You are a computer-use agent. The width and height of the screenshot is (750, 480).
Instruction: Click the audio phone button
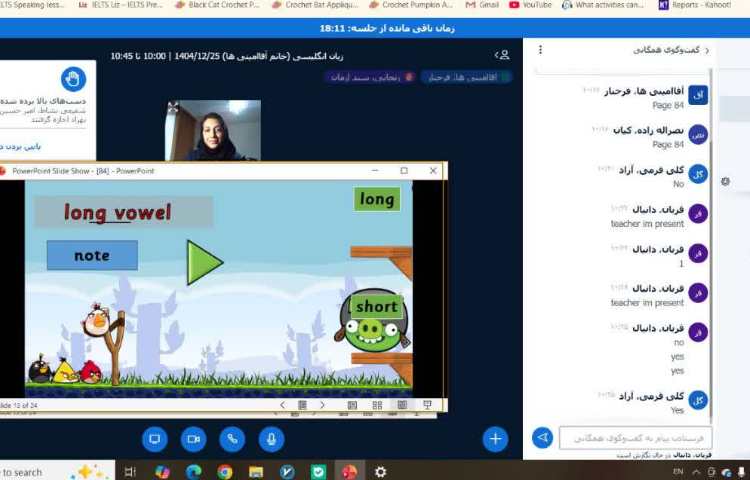tap(232, 439)
